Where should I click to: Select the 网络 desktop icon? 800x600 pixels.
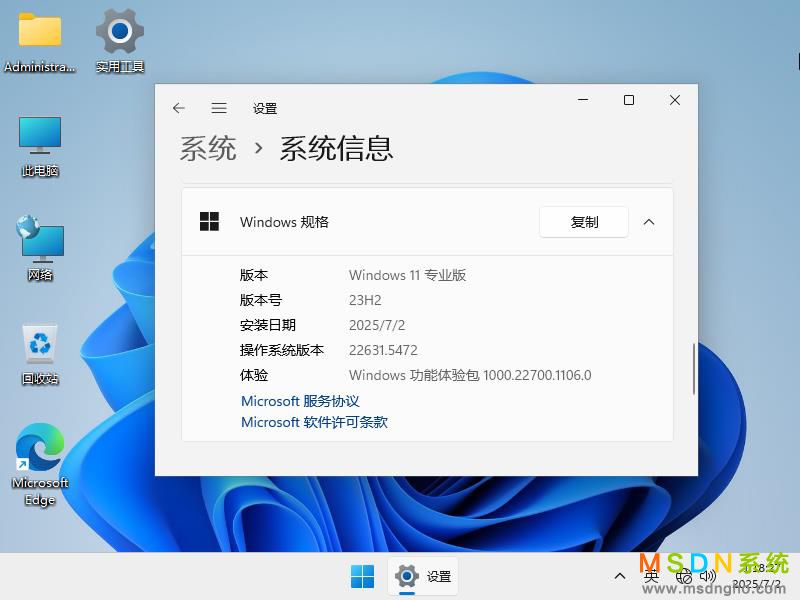40,248
